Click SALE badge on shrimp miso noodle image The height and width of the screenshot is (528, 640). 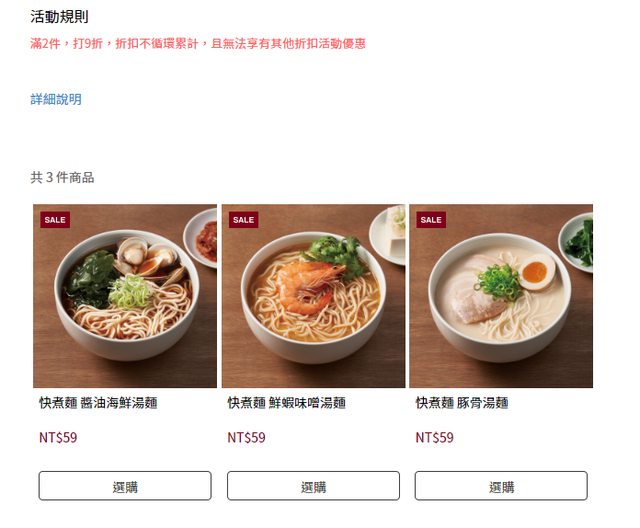point(244,220)
